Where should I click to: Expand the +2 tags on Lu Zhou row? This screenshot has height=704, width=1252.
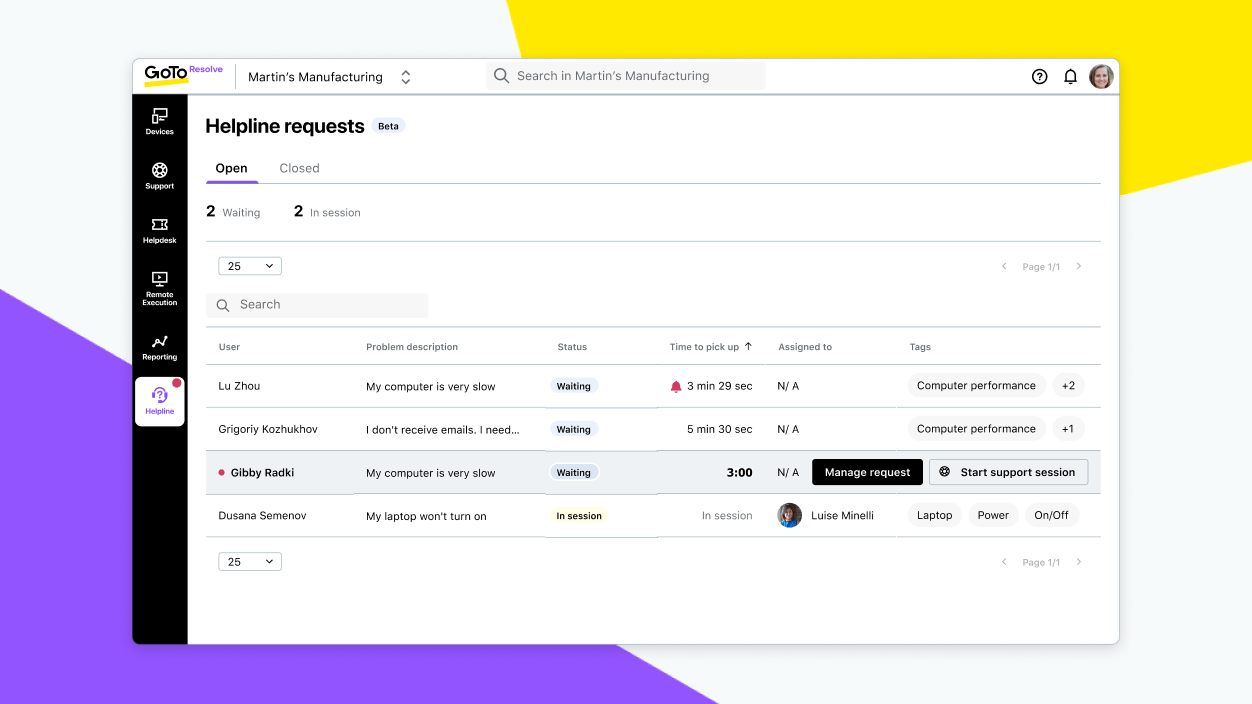[x=1068, y=386]
